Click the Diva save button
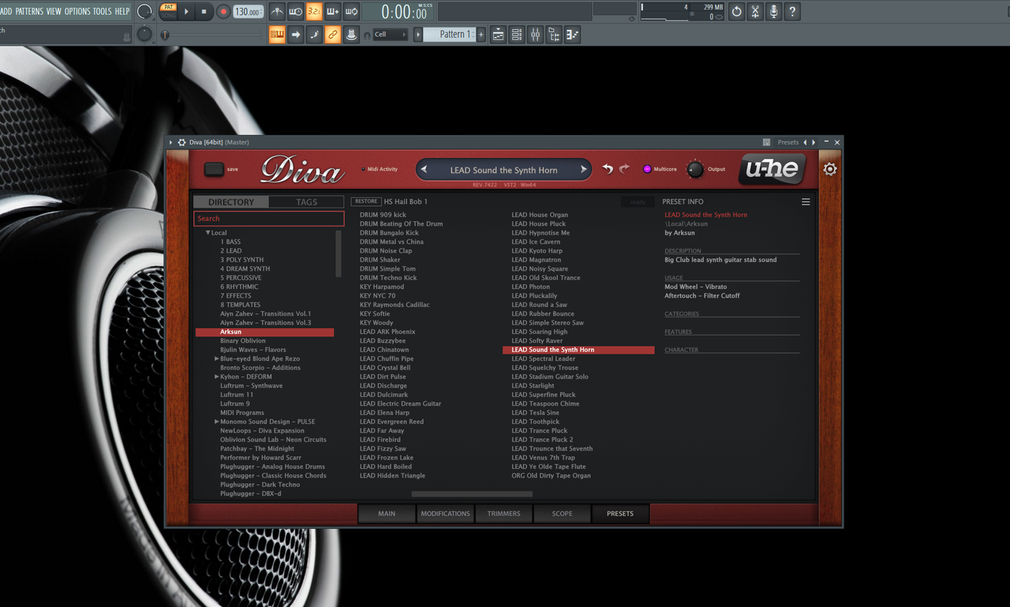 (x=214, y=169)
